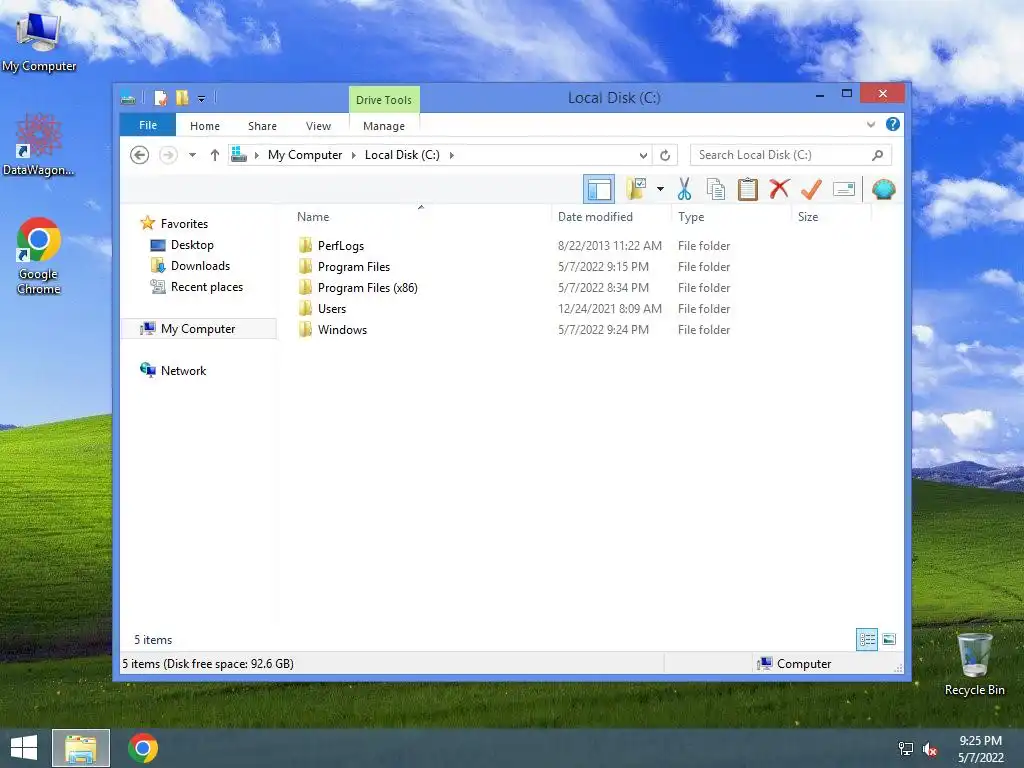Viewport: 1024px width, 768px height.
Task: Click My Computer in the address breadcrumb
Action: tap(305, 155)
